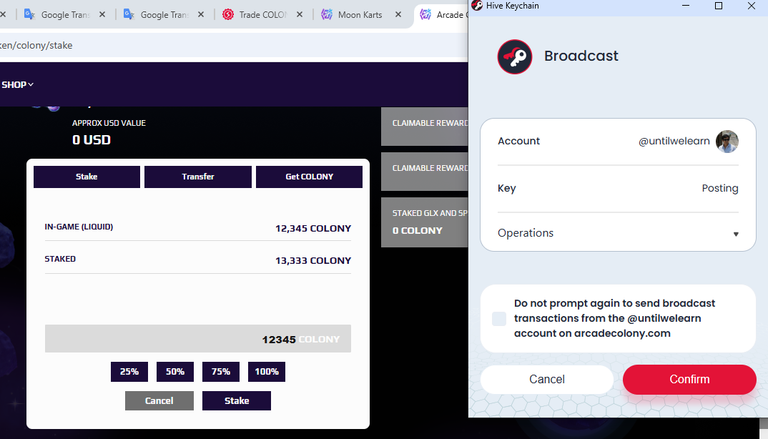Image resolution: width=768 pixels, height=439 pixels.
Task: Click the Trade COLONY tab favicon
Action: 228,15
